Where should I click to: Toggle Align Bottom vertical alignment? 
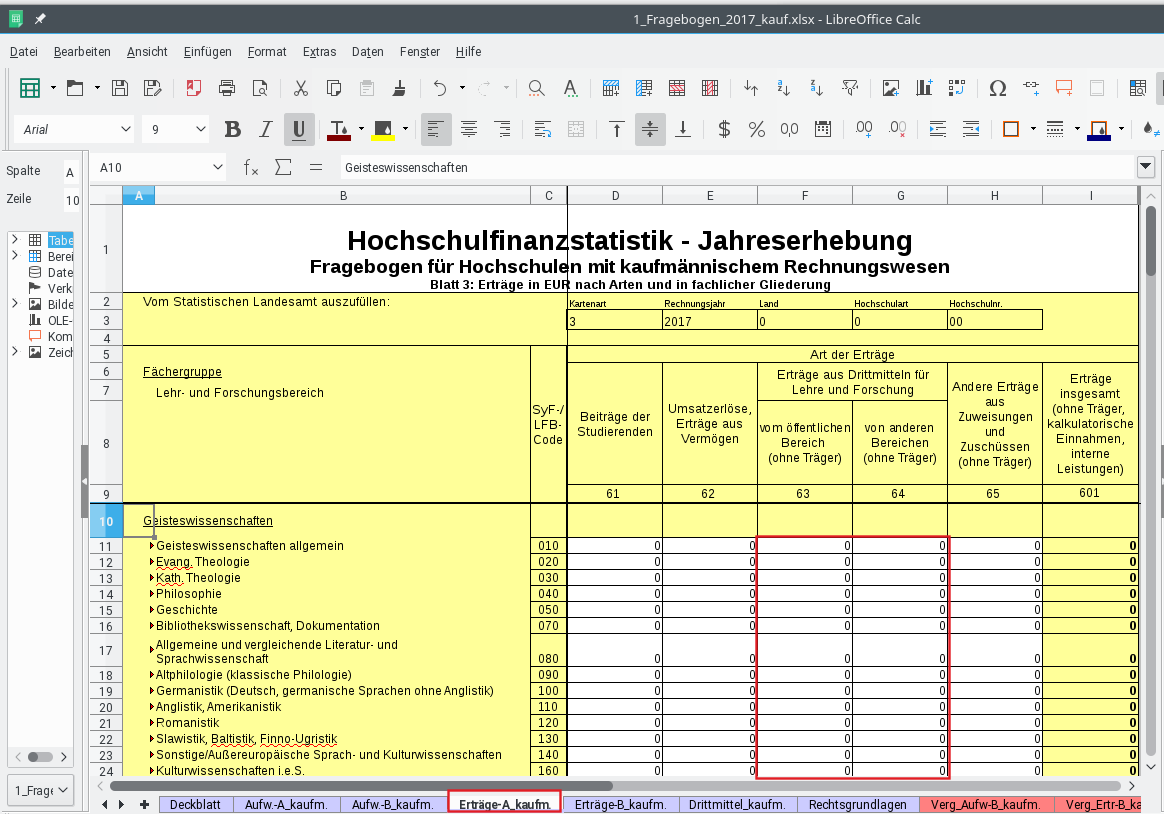click(x=683, y=129)
